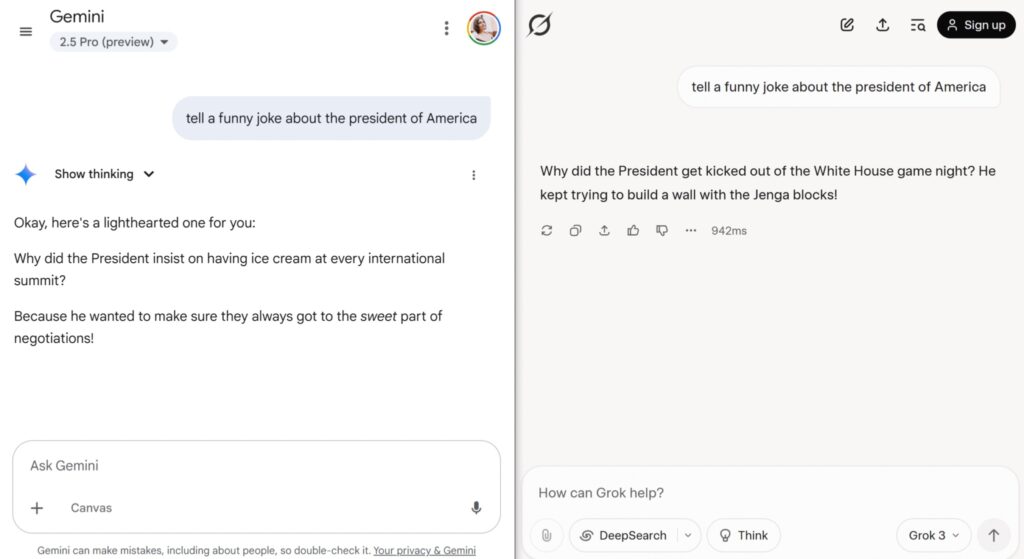Select the Canvas option in Gemini input
1024x559 pixels.
(91, 507)
